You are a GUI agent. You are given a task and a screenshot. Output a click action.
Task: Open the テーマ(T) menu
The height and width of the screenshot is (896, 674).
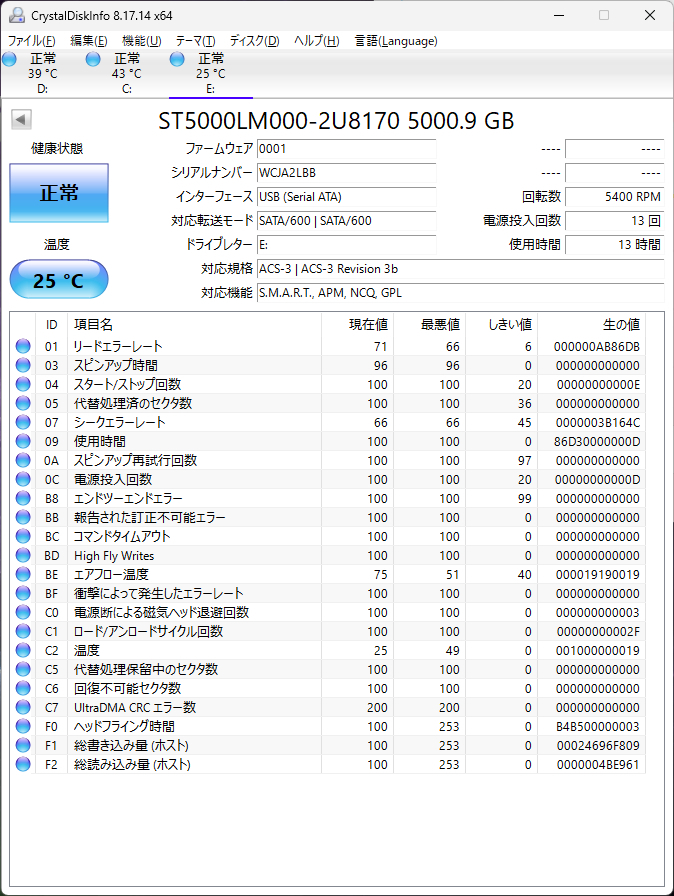tap(195, 41)
